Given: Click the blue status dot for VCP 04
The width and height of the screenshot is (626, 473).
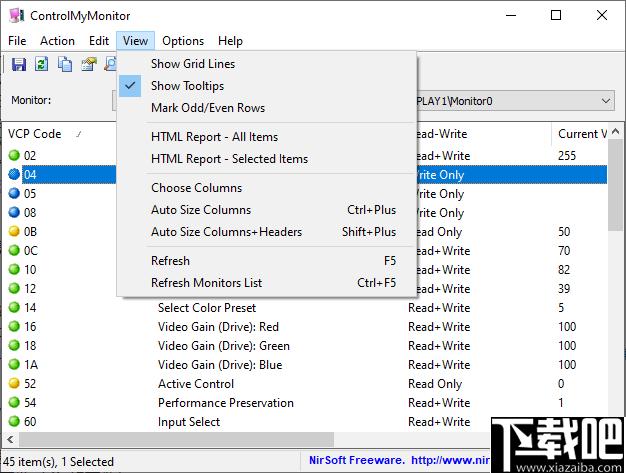Looking at the screenshot, I should pos(14,174).
